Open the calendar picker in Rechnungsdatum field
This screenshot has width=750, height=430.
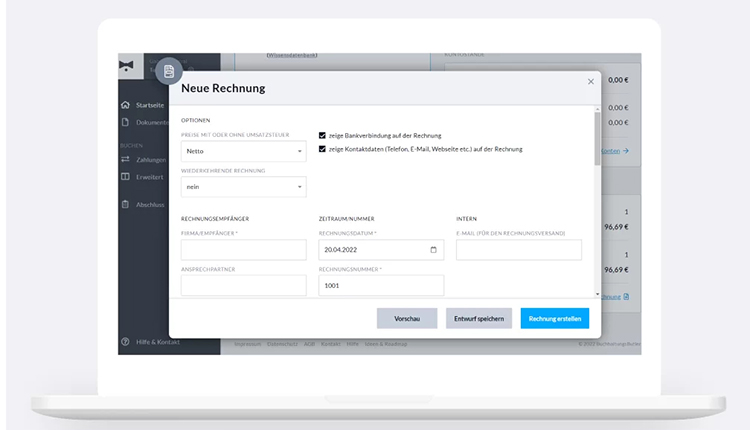tap(433, 250)
